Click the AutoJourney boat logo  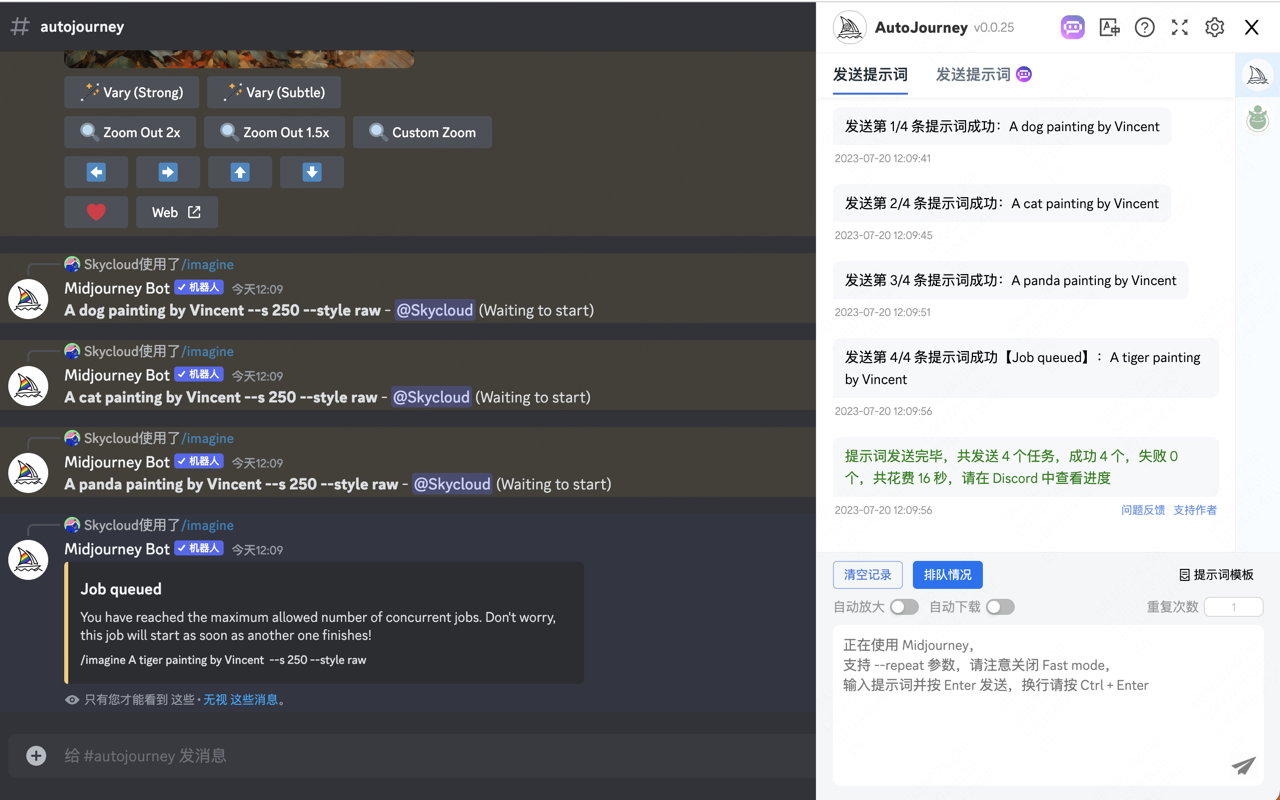pos(849,27)
